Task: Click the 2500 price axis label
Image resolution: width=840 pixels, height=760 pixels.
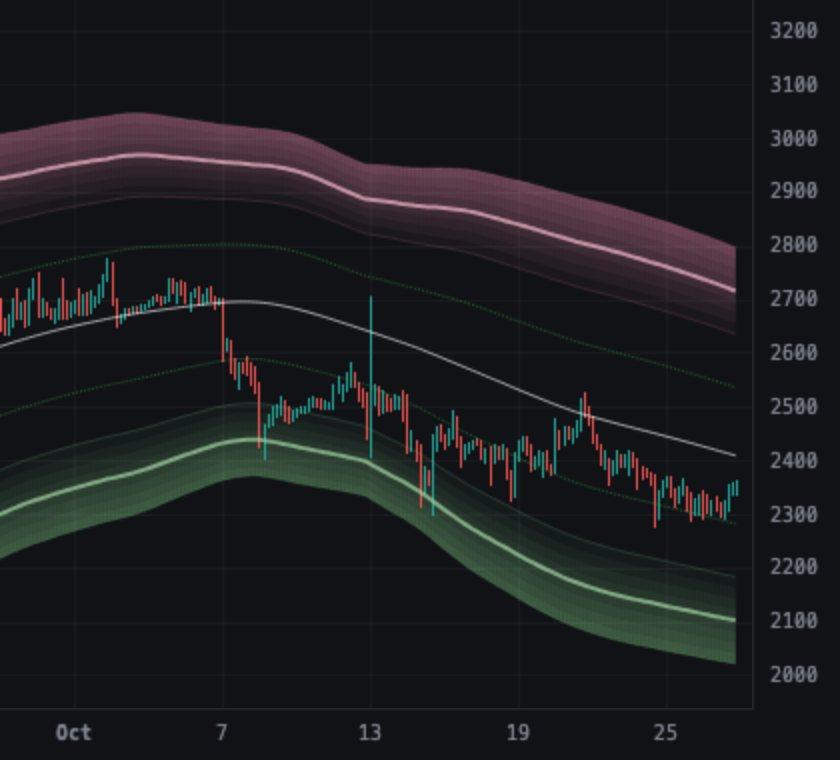Action: [x=793, y=407]
